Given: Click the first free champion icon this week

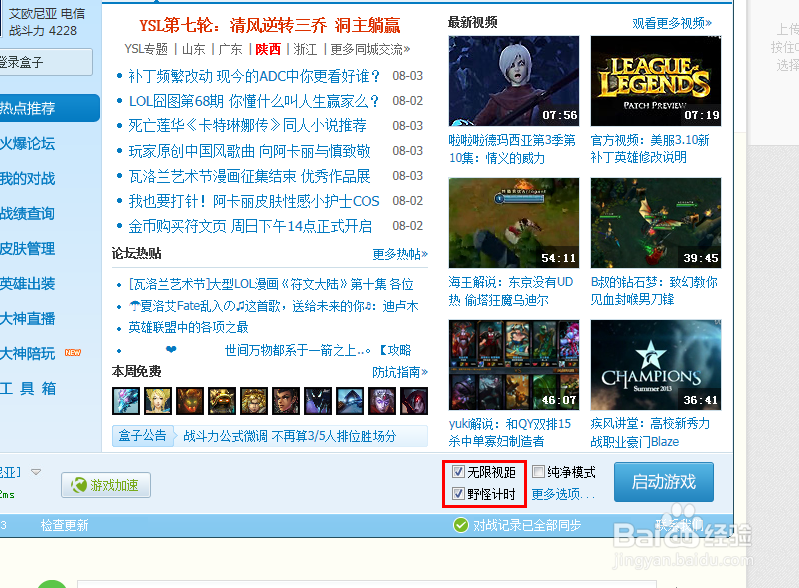Looking at the screenshot, I should tap(126, 400).
